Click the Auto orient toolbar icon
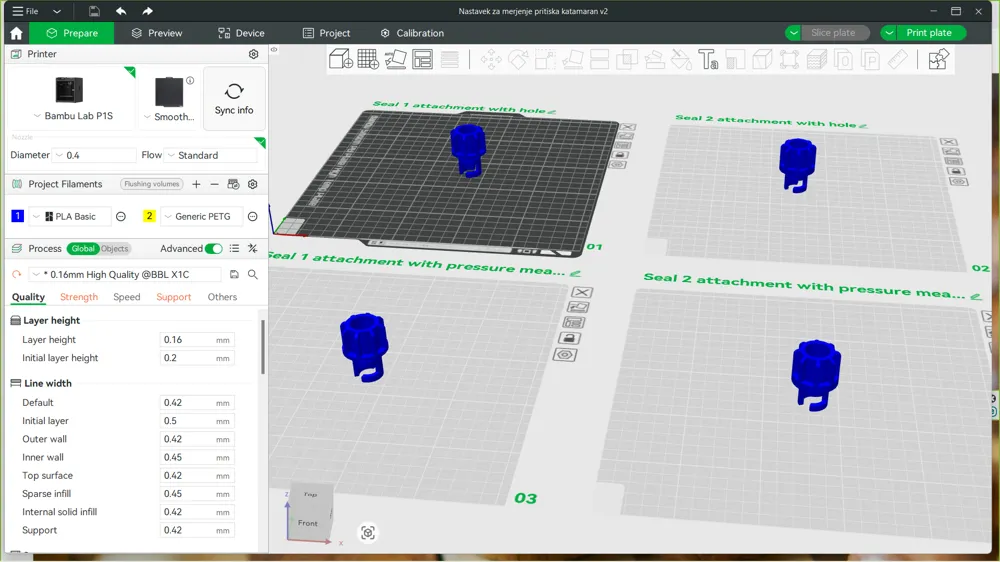The height and width of the screenshot is (562, 1000). point(395,59)
